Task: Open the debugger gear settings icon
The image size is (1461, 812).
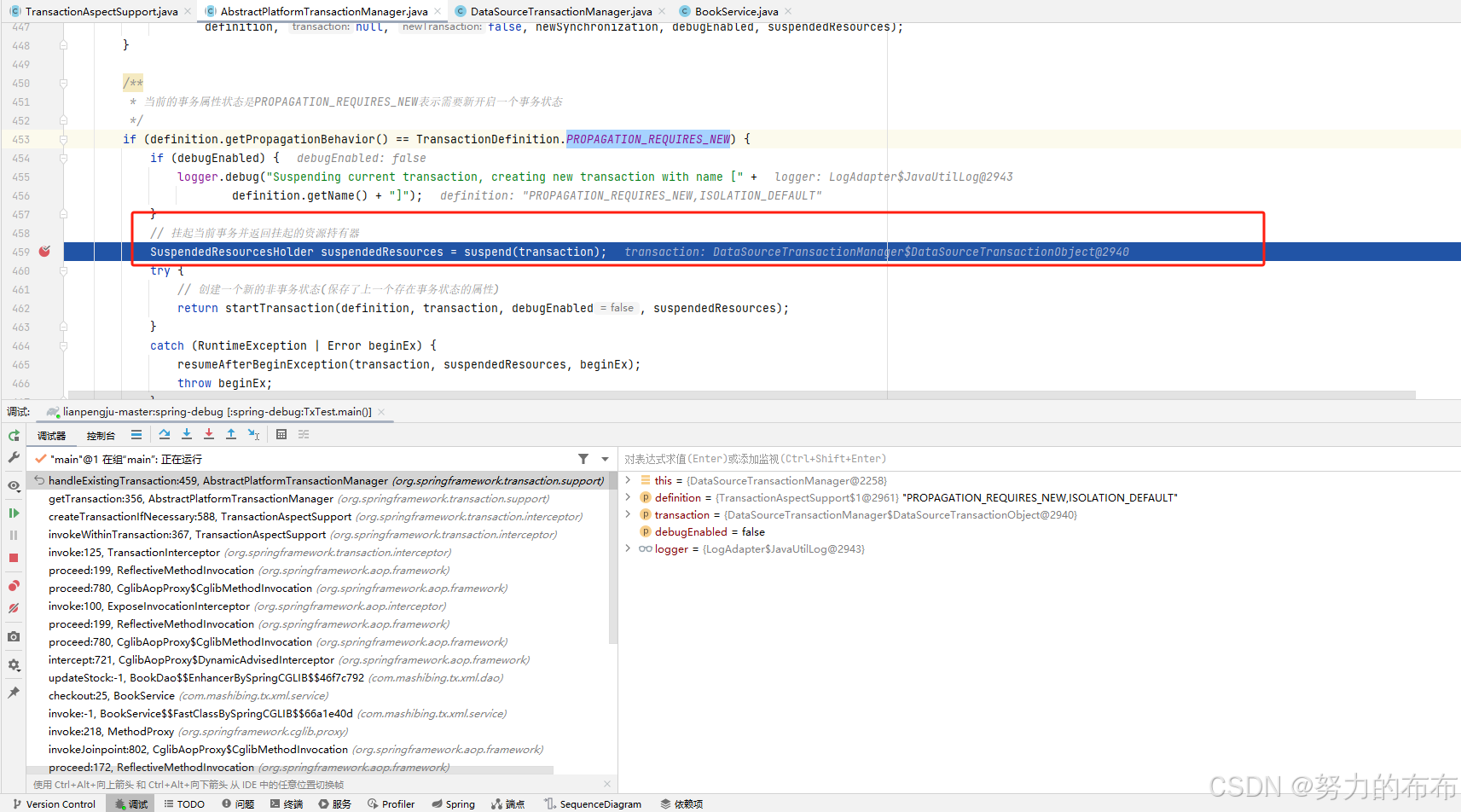Action: [x=14, y=664]
